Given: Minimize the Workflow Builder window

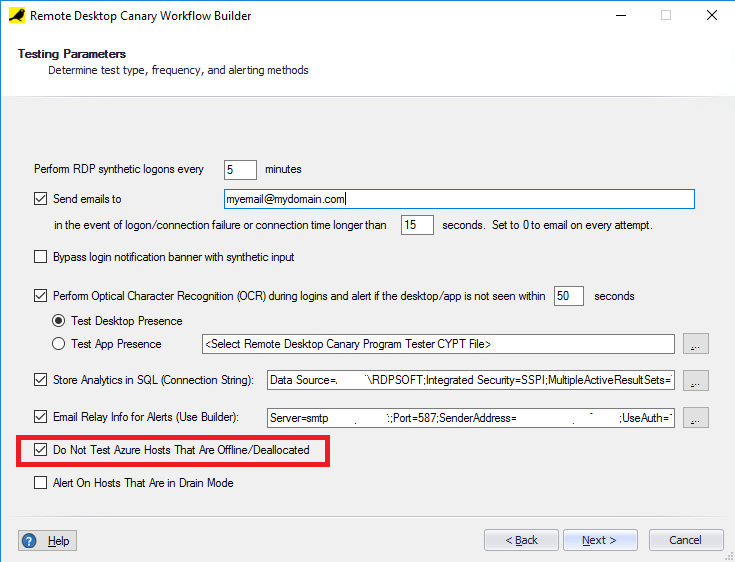Looking at the screenshot, I should 621,15.
